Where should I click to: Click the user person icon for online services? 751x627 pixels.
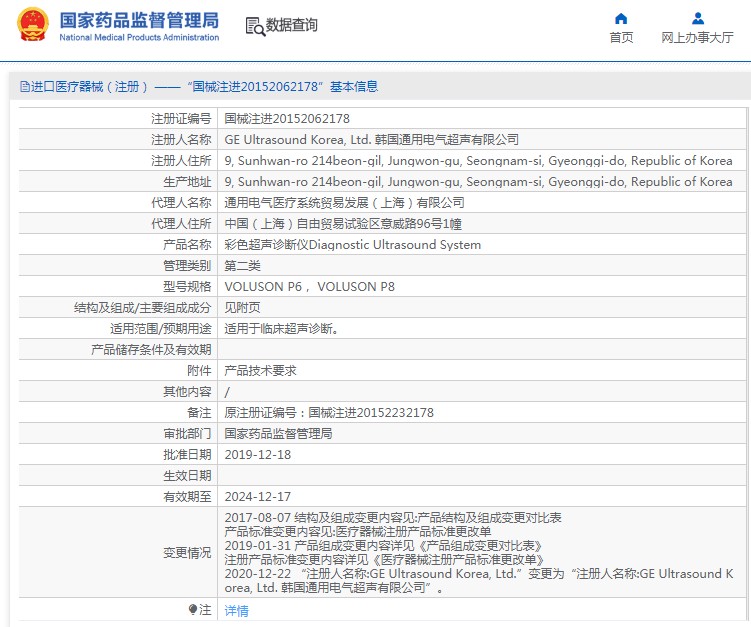point(698,19)
